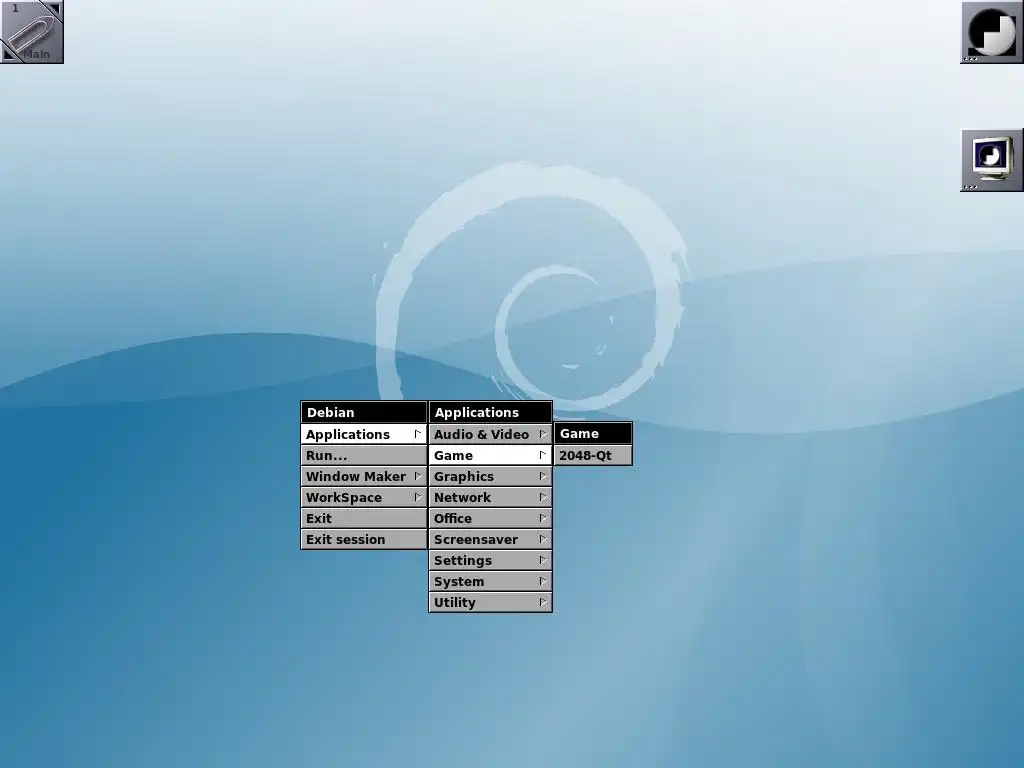
Task: Choose Exit session from the Debian menu
Action: point(364,539)
